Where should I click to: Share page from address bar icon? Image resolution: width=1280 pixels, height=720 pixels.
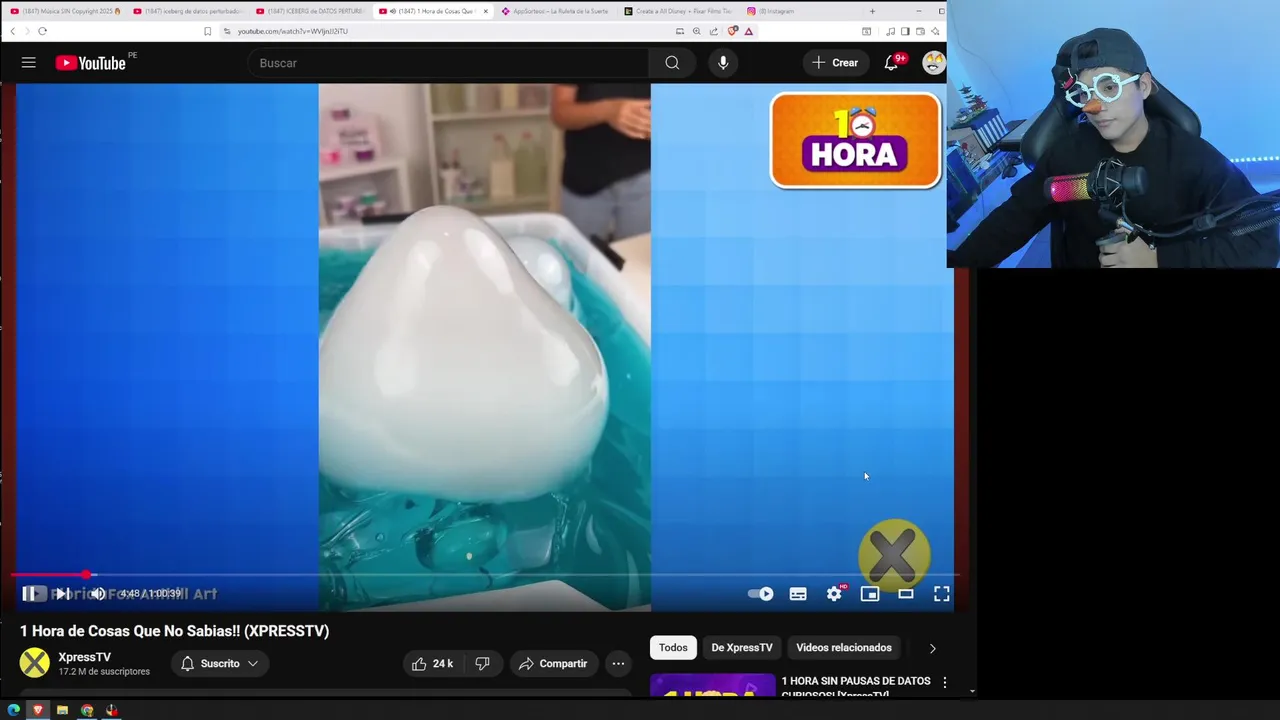click(714, 31)
